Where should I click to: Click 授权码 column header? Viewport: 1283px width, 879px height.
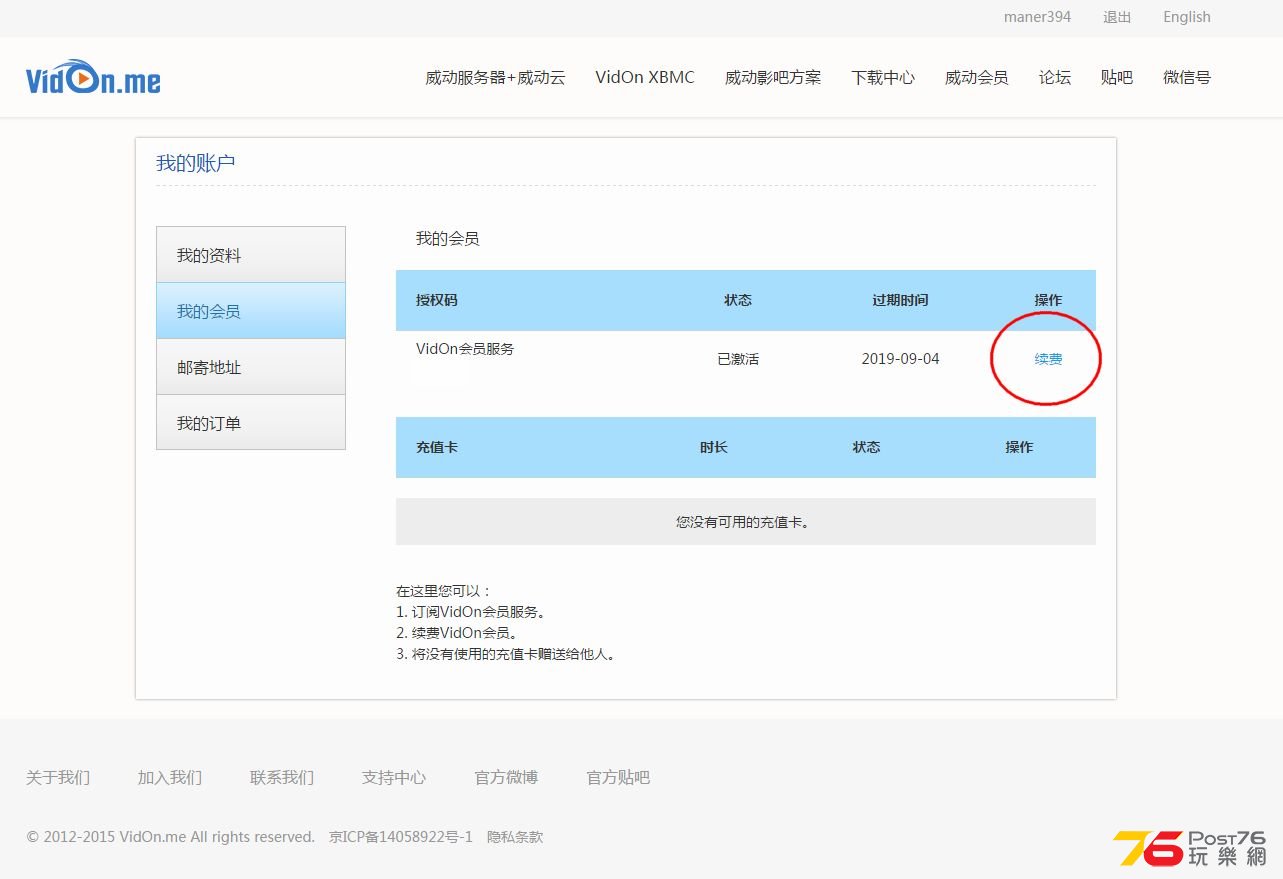click(437, 300)
